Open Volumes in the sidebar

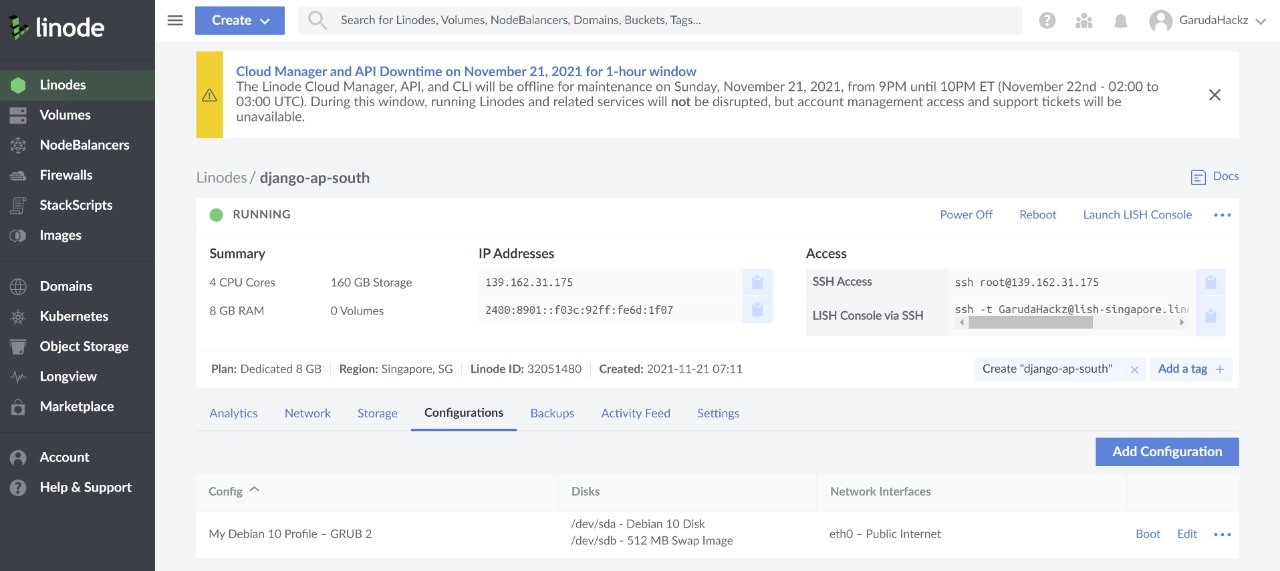(77, 115)
